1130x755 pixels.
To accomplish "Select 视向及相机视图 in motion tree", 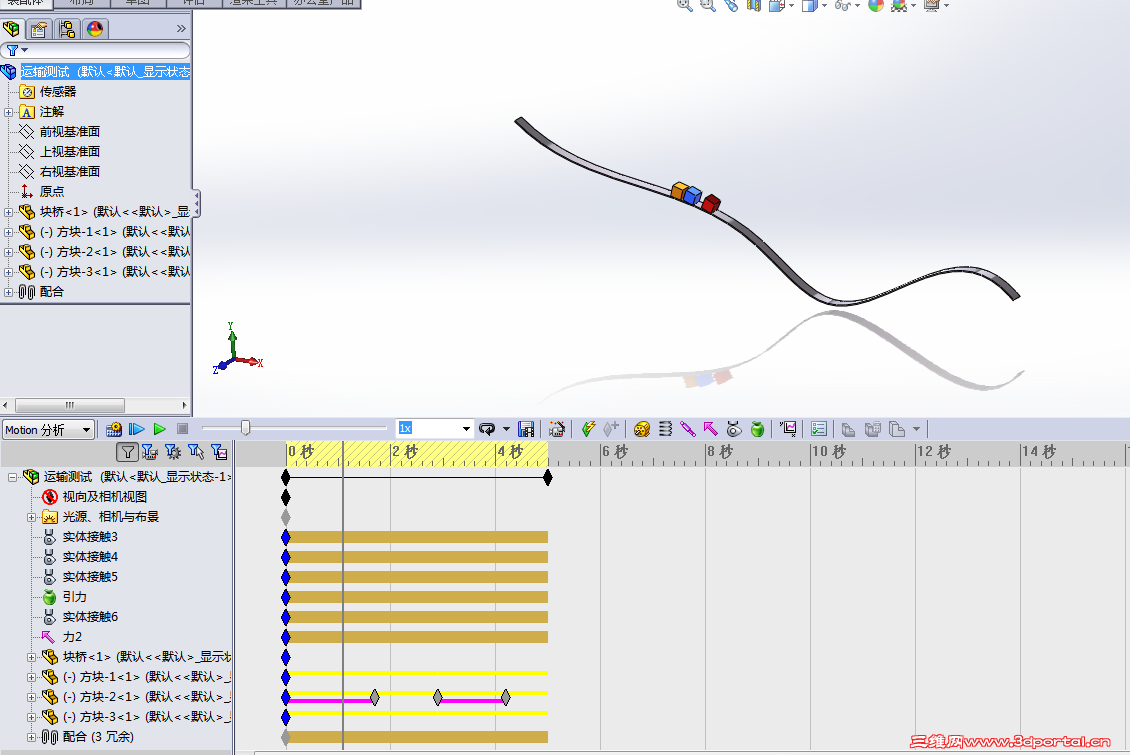I will 104,497.
